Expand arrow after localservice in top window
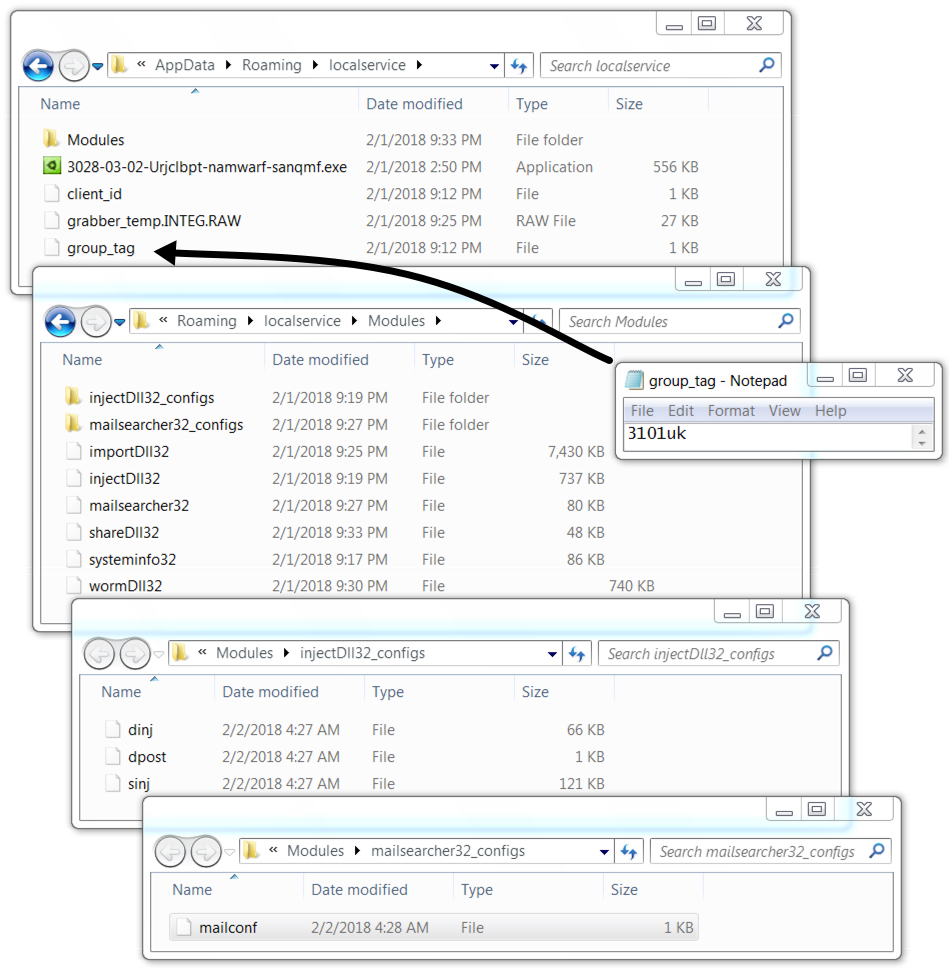Screen dimensions: 950x970 (x=419, y=65)
